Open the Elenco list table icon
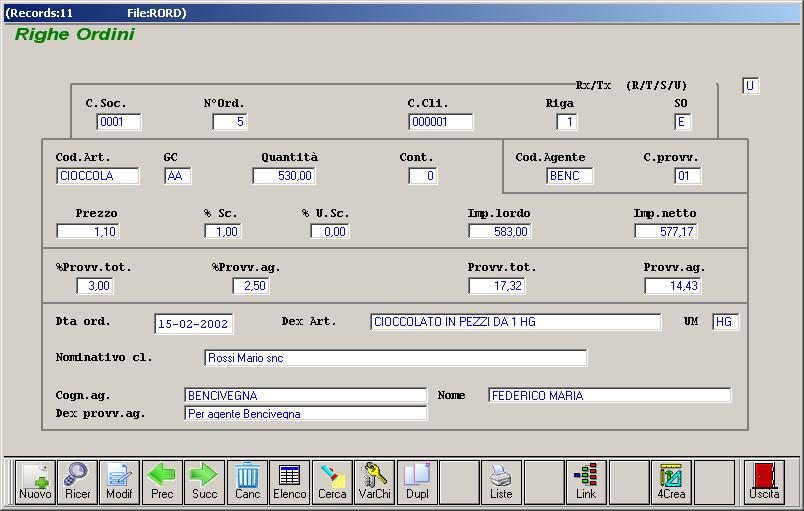The image size is (804, 511). pyautogui.click(x=290, y=482)
